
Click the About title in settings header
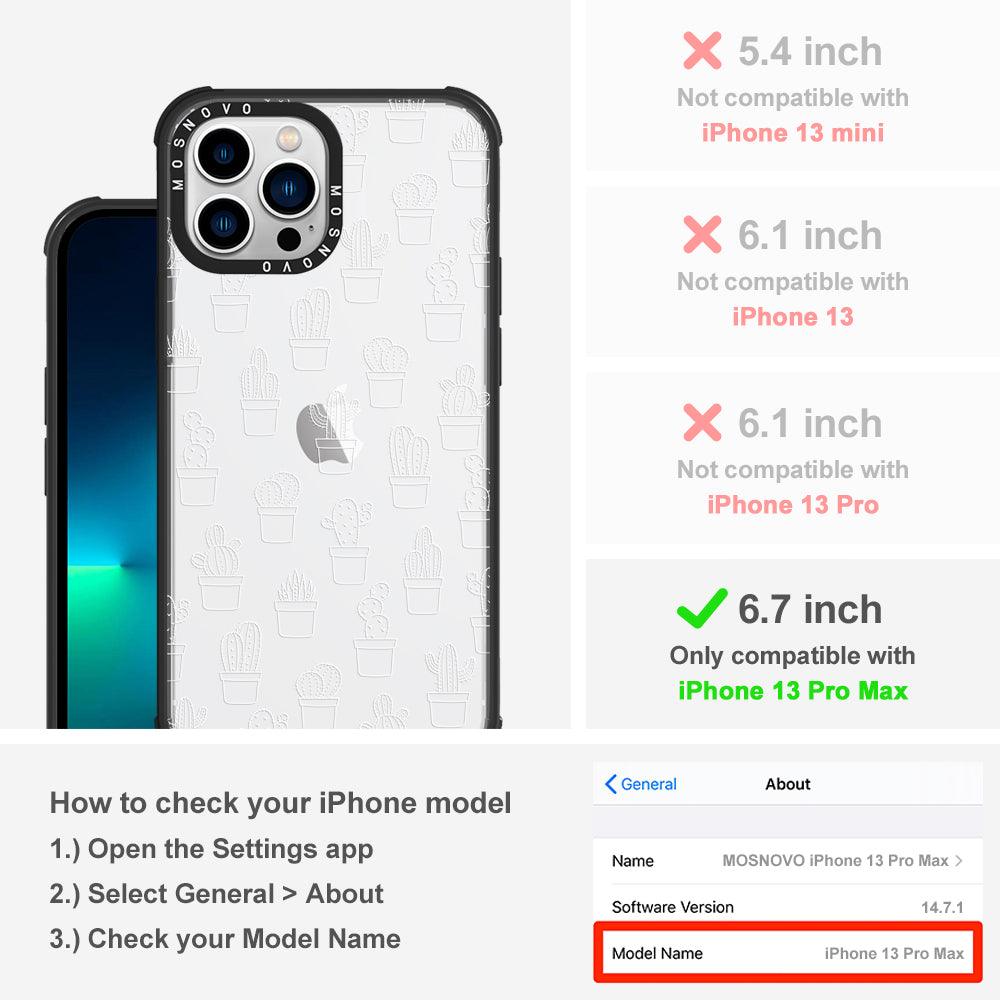point(788,784)
